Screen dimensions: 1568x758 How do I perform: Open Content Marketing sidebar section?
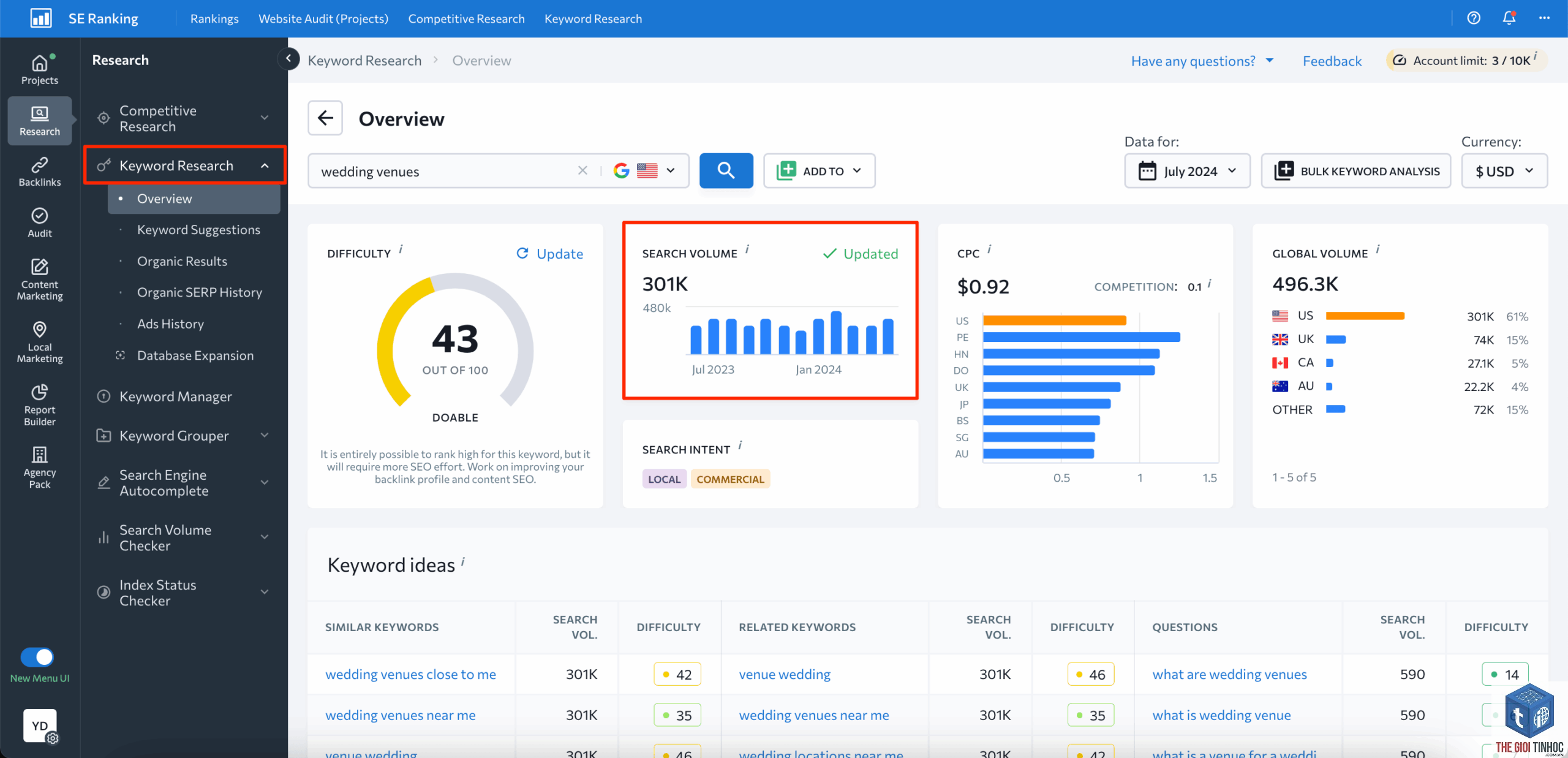coord(40,279)
